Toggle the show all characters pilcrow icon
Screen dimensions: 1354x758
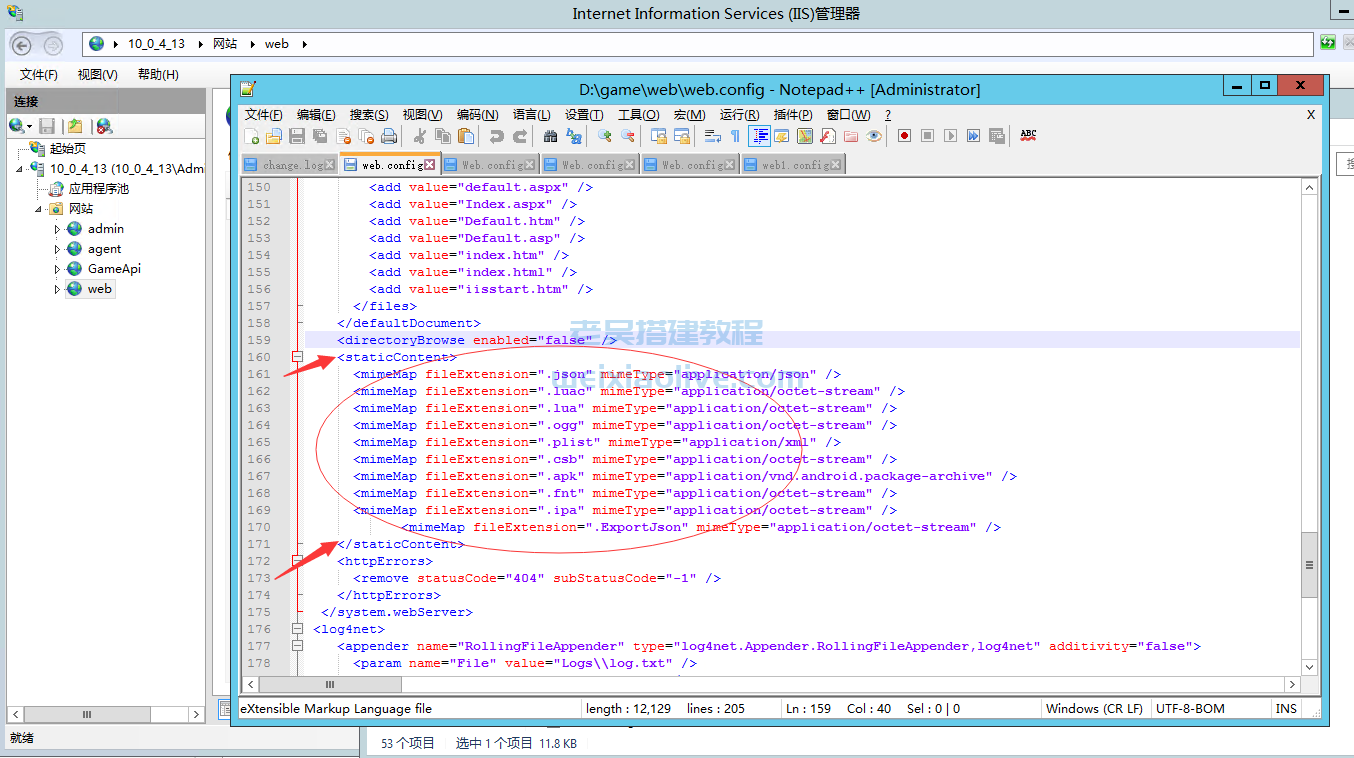(735, 136)
